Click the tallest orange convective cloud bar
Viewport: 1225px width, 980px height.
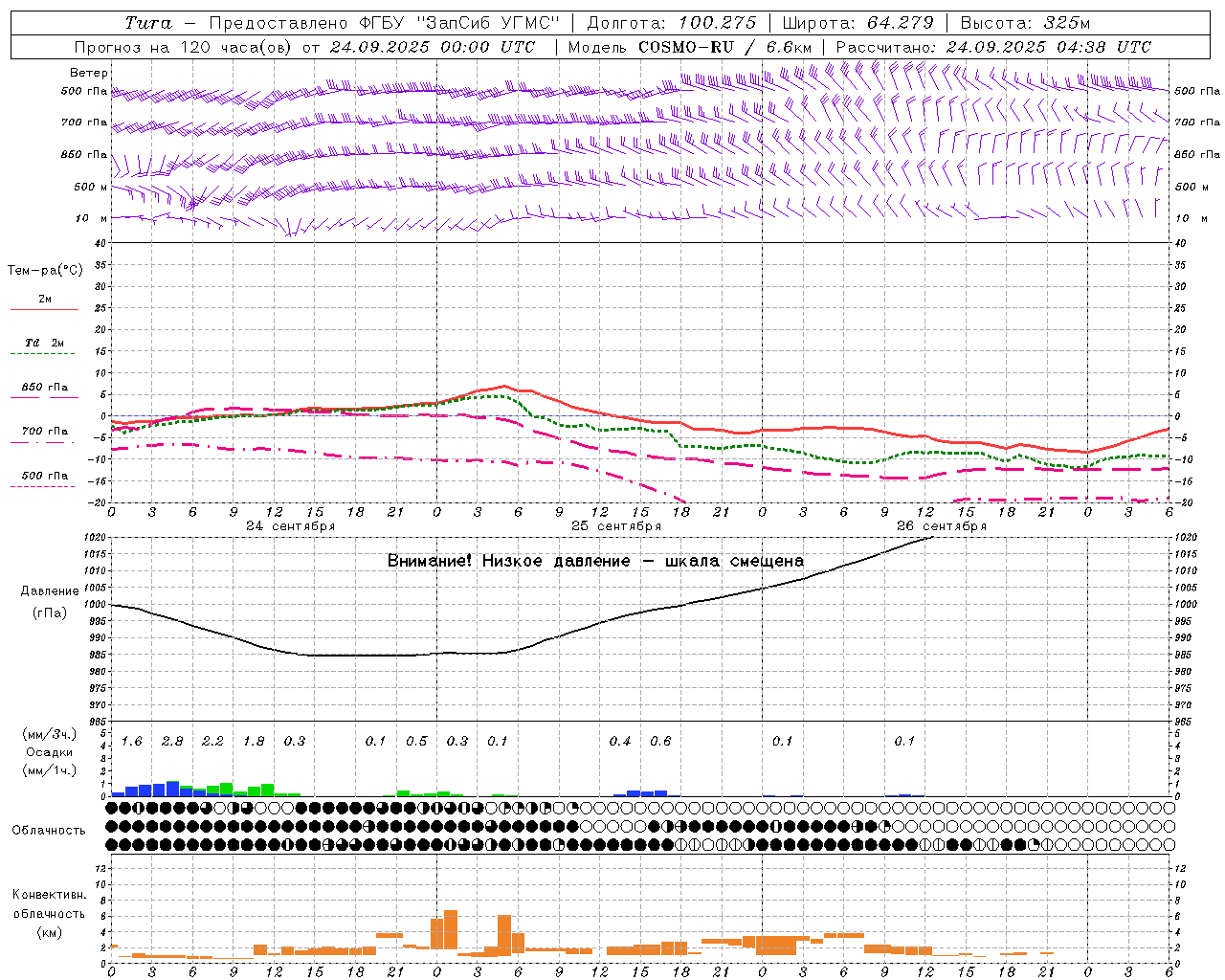451,932
